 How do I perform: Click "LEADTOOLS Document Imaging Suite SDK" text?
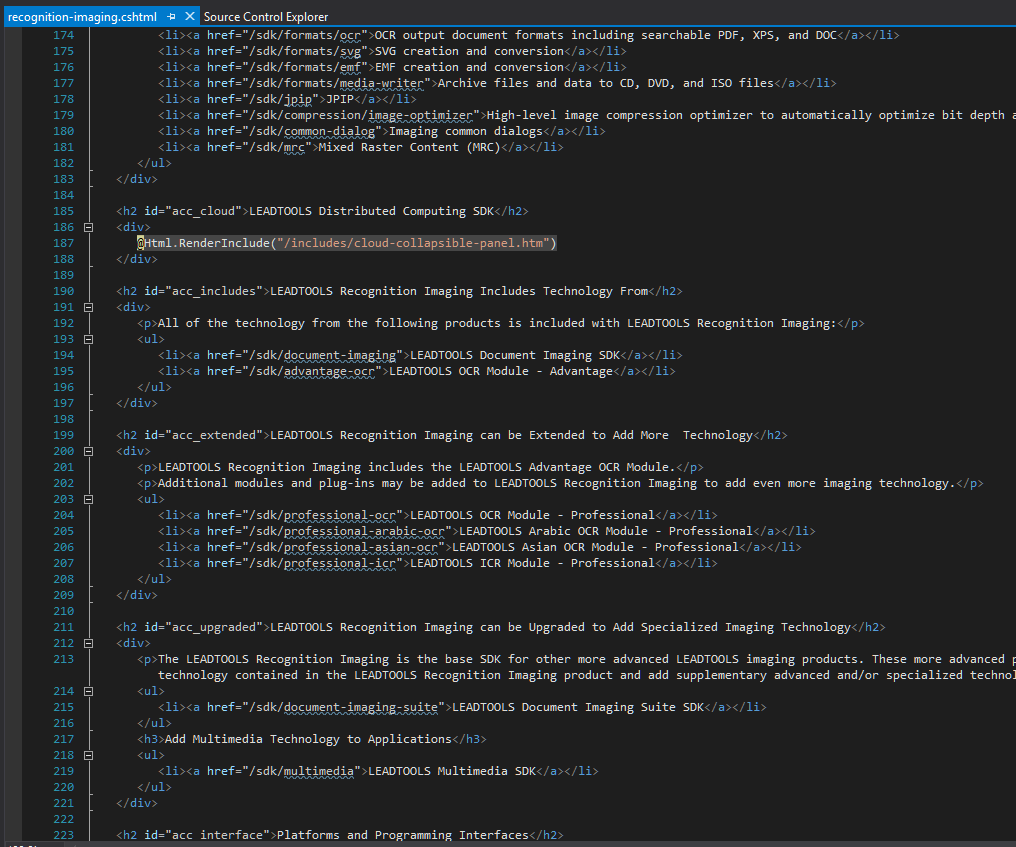tap(578, 707)
